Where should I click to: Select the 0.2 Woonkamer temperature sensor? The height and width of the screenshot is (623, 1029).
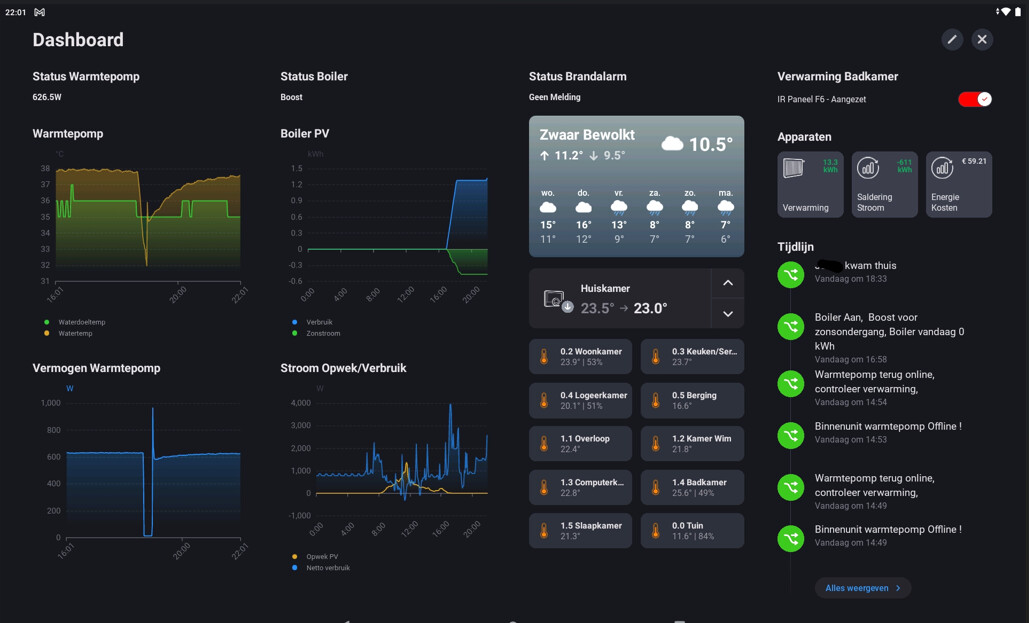(580, 356)
